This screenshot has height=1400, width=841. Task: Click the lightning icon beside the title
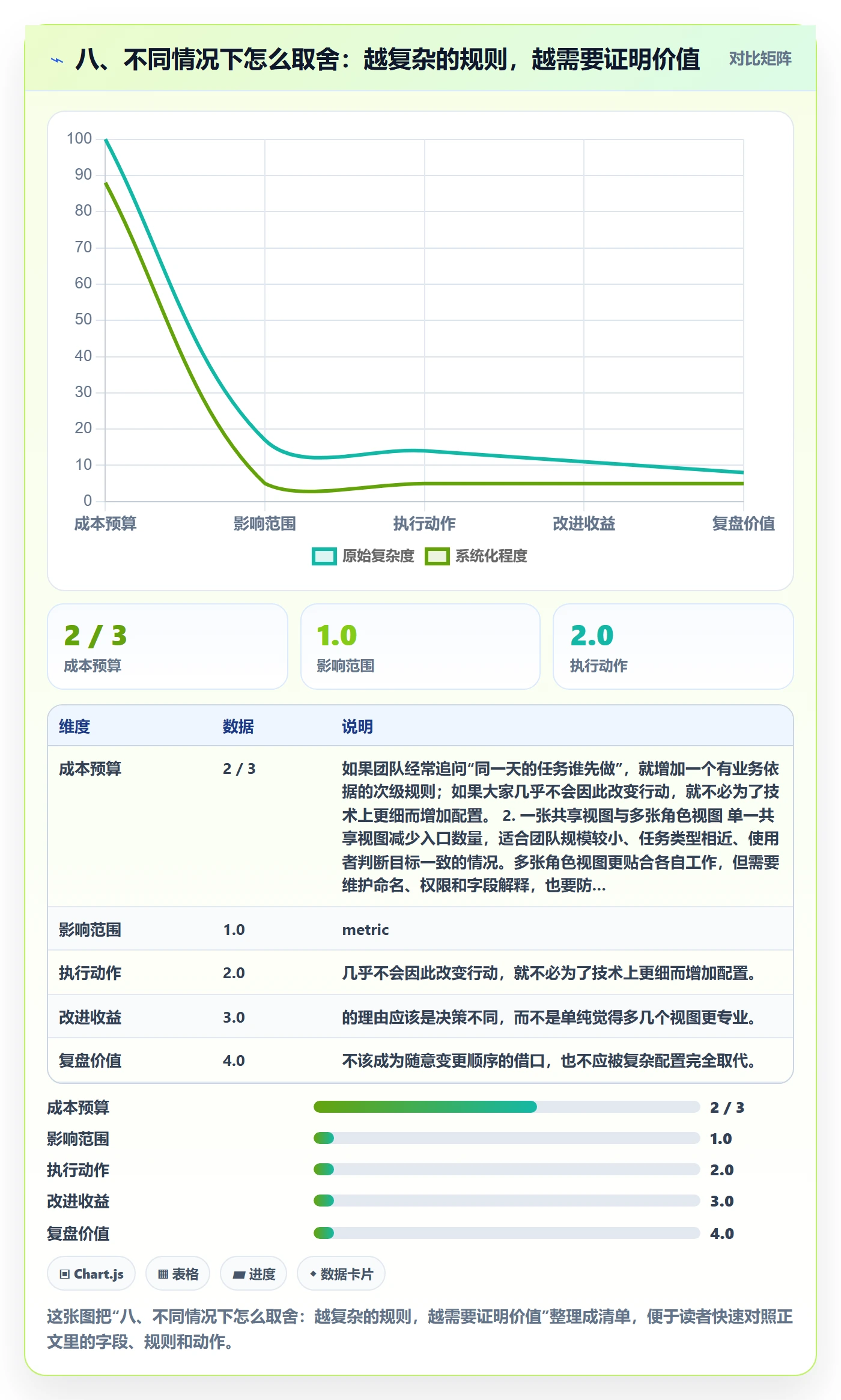tap(57, 60)
